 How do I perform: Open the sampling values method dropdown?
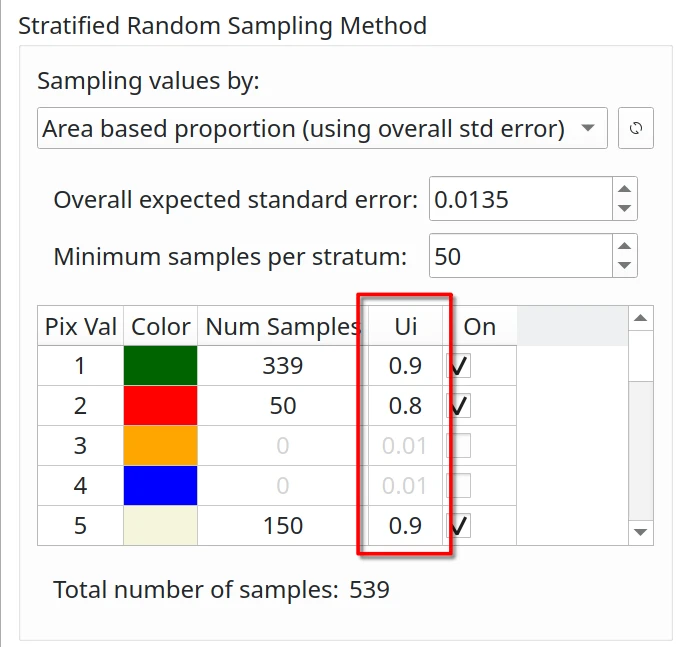coord(322,128)
